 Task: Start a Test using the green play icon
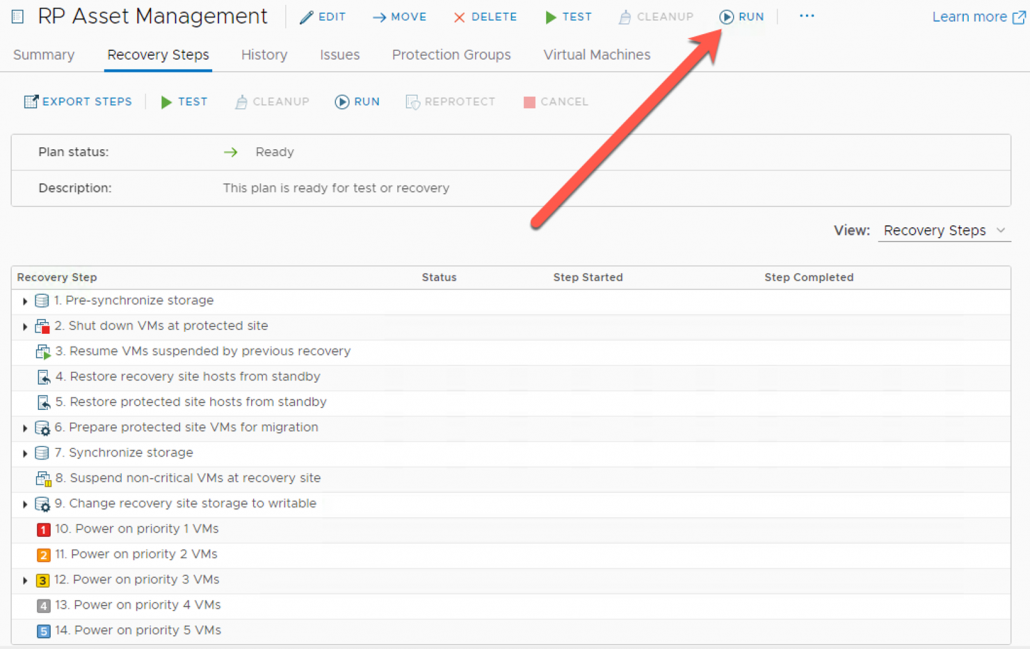pos(549,16)
